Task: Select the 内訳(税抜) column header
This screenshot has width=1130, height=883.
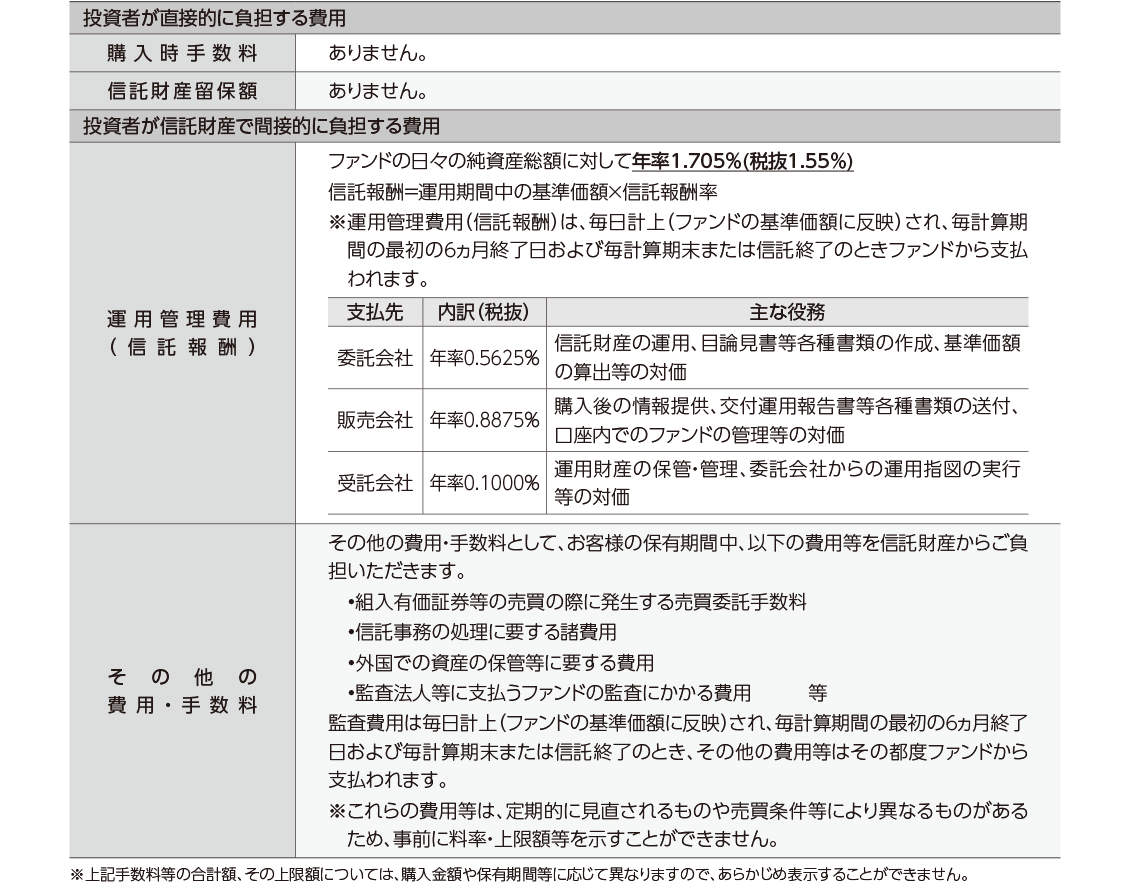Action: [x=484, y=311]
